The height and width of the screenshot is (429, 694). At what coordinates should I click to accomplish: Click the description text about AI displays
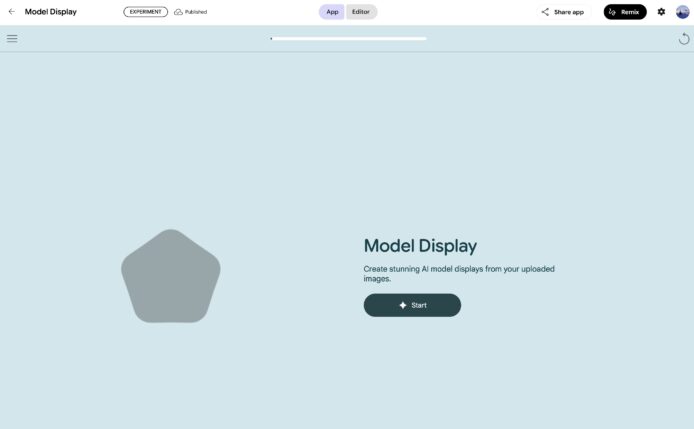coord(459,273)
